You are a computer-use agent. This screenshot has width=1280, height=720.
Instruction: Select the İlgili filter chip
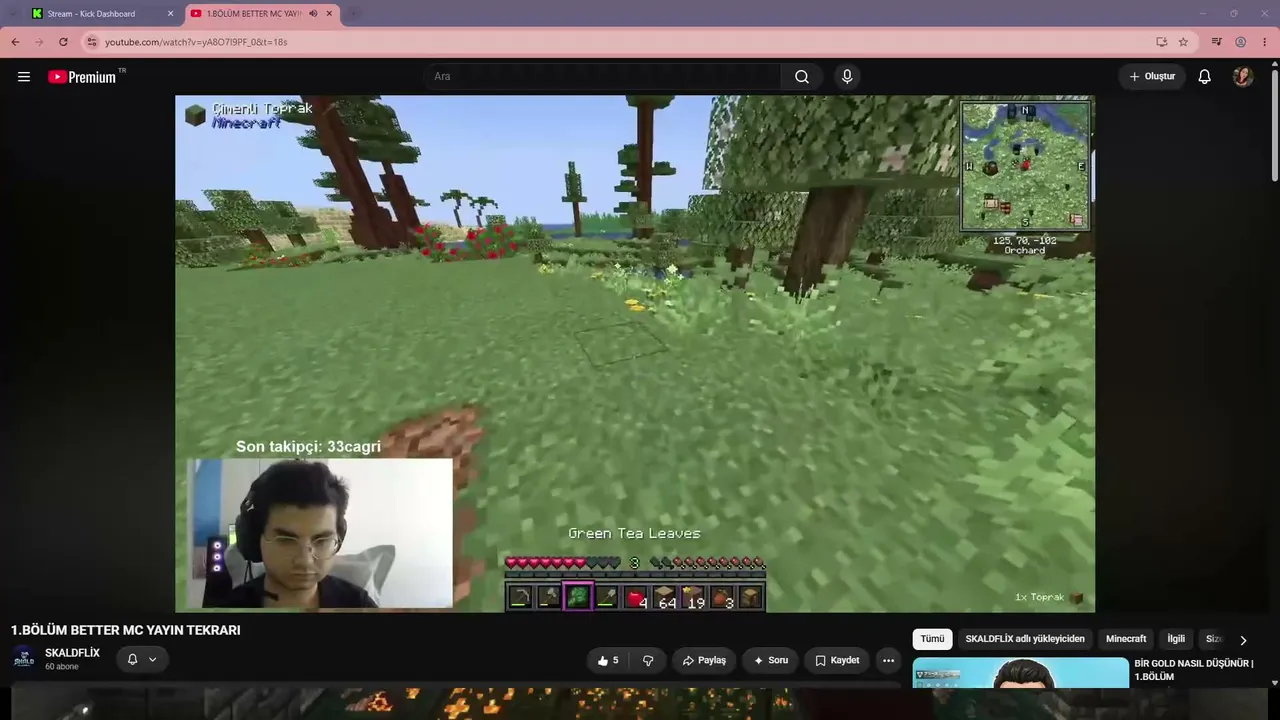point(1176,639)
